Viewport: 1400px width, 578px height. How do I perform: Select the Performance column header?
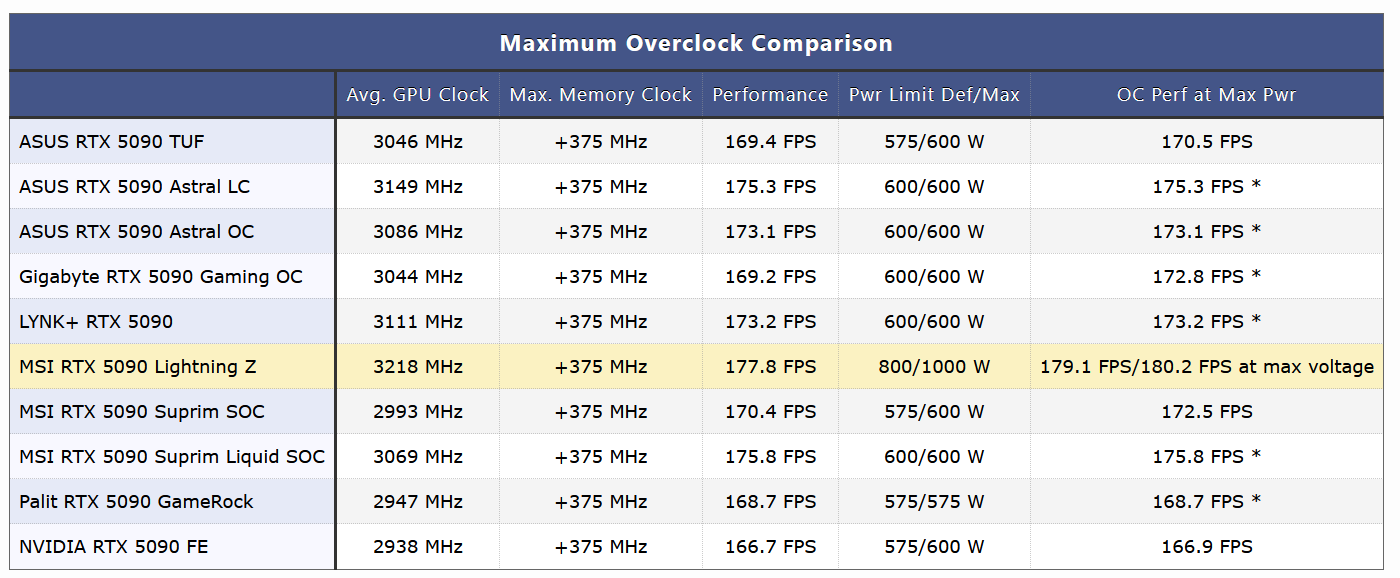[770, 95]
